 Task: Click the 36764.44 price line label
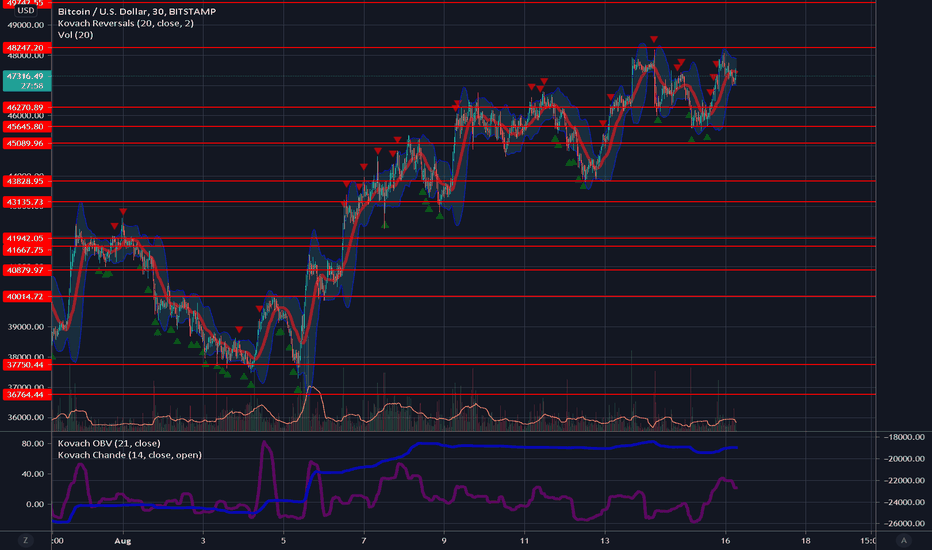pyautogui.click(x=26, y=395)
